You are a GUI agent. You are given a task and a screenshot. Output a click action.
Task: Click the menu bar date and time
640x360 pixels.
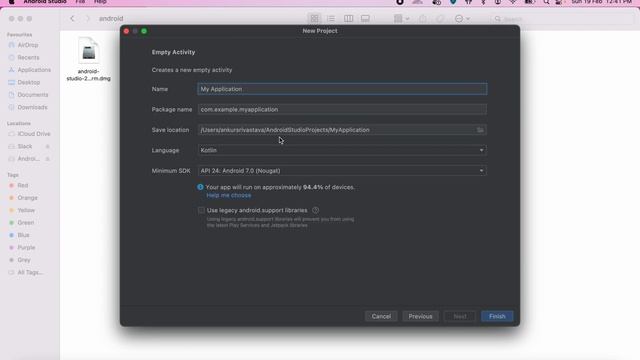(x=602, y=2)
